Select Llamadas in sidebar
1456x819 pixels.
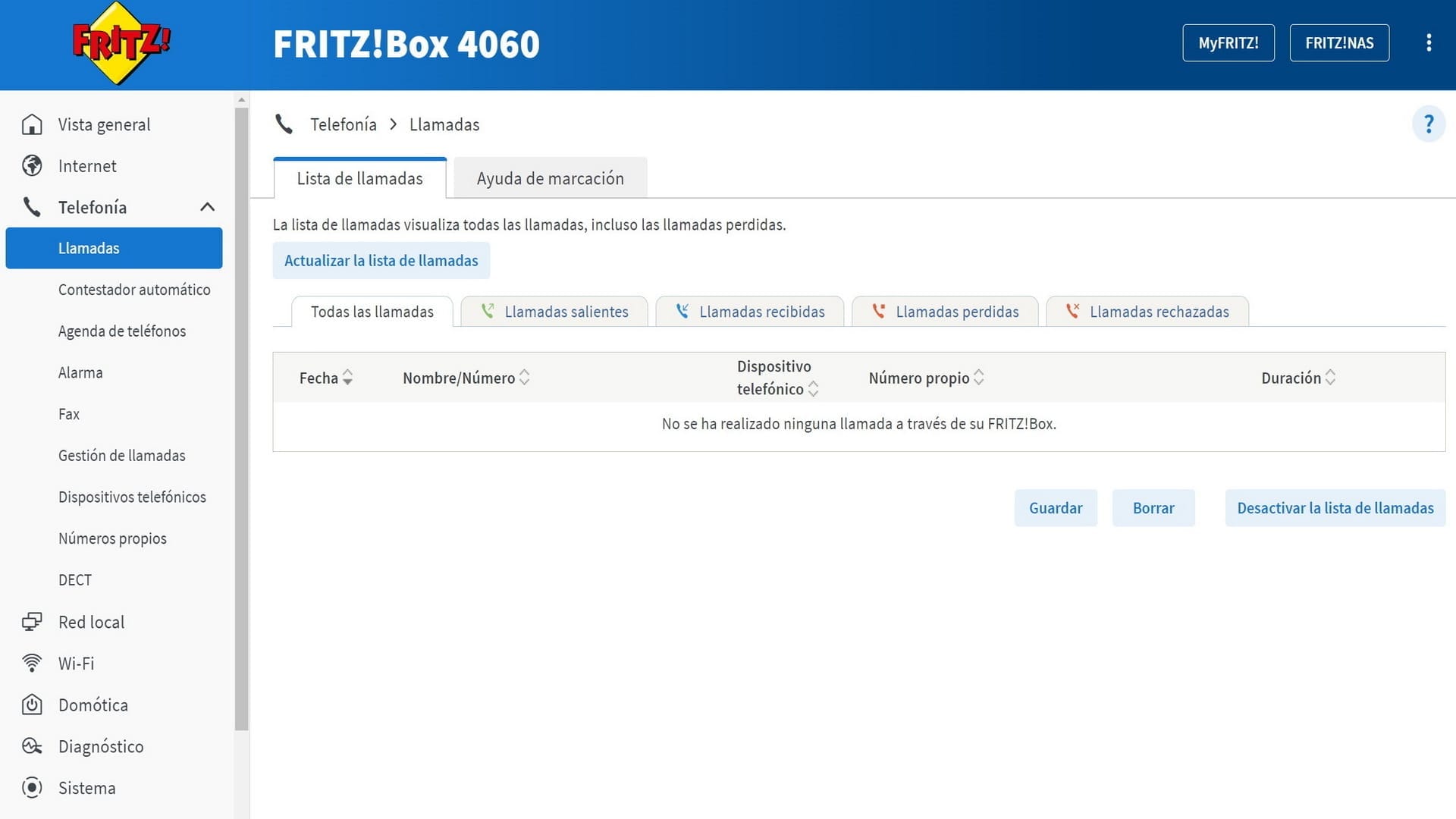[x=114, y=248]
